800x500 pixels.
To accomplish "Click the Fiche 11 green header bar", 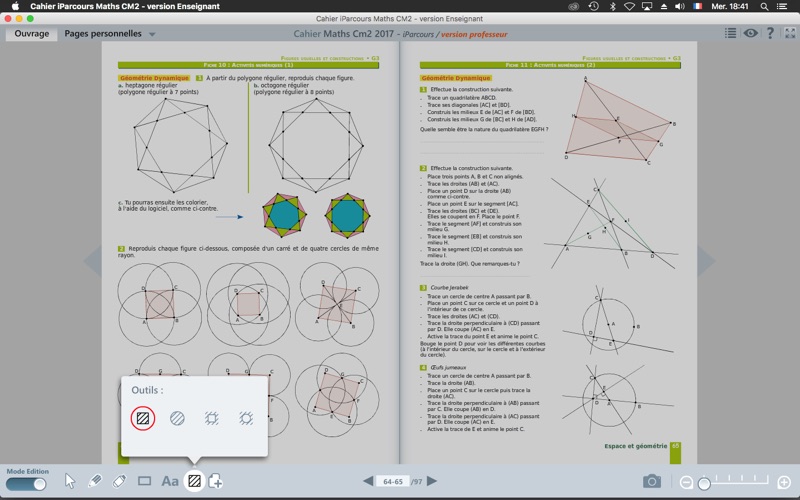I will point(550,65).
